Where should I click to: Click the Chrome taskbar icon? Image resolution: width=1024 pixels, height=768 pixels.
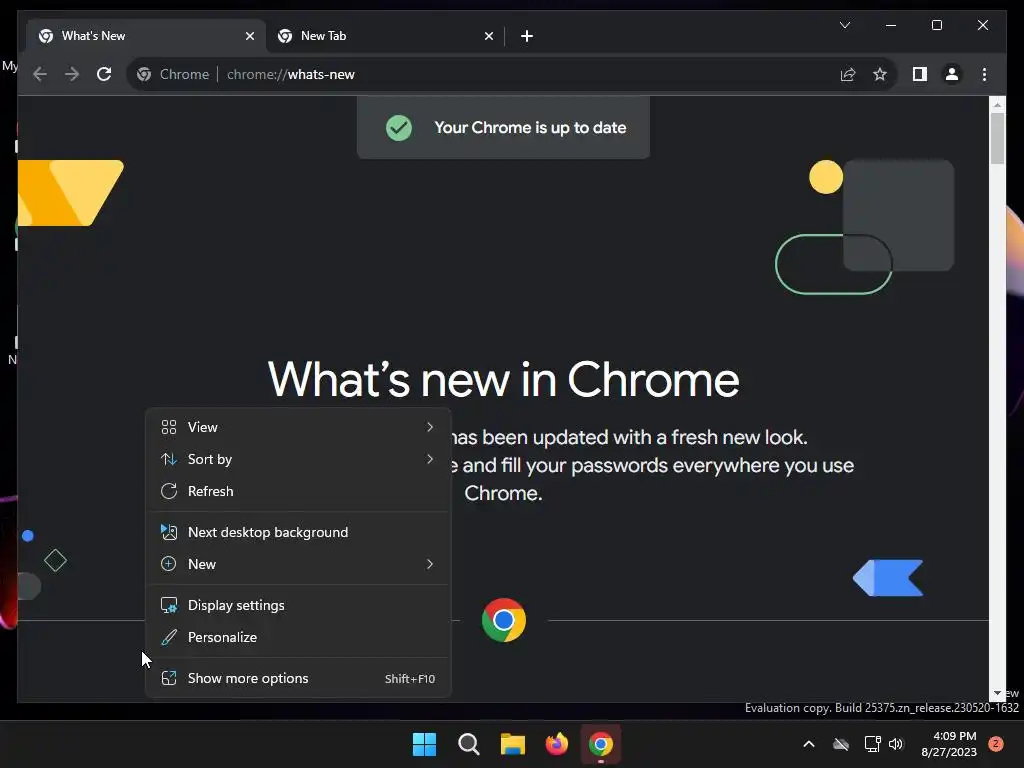tap(601, 744)
